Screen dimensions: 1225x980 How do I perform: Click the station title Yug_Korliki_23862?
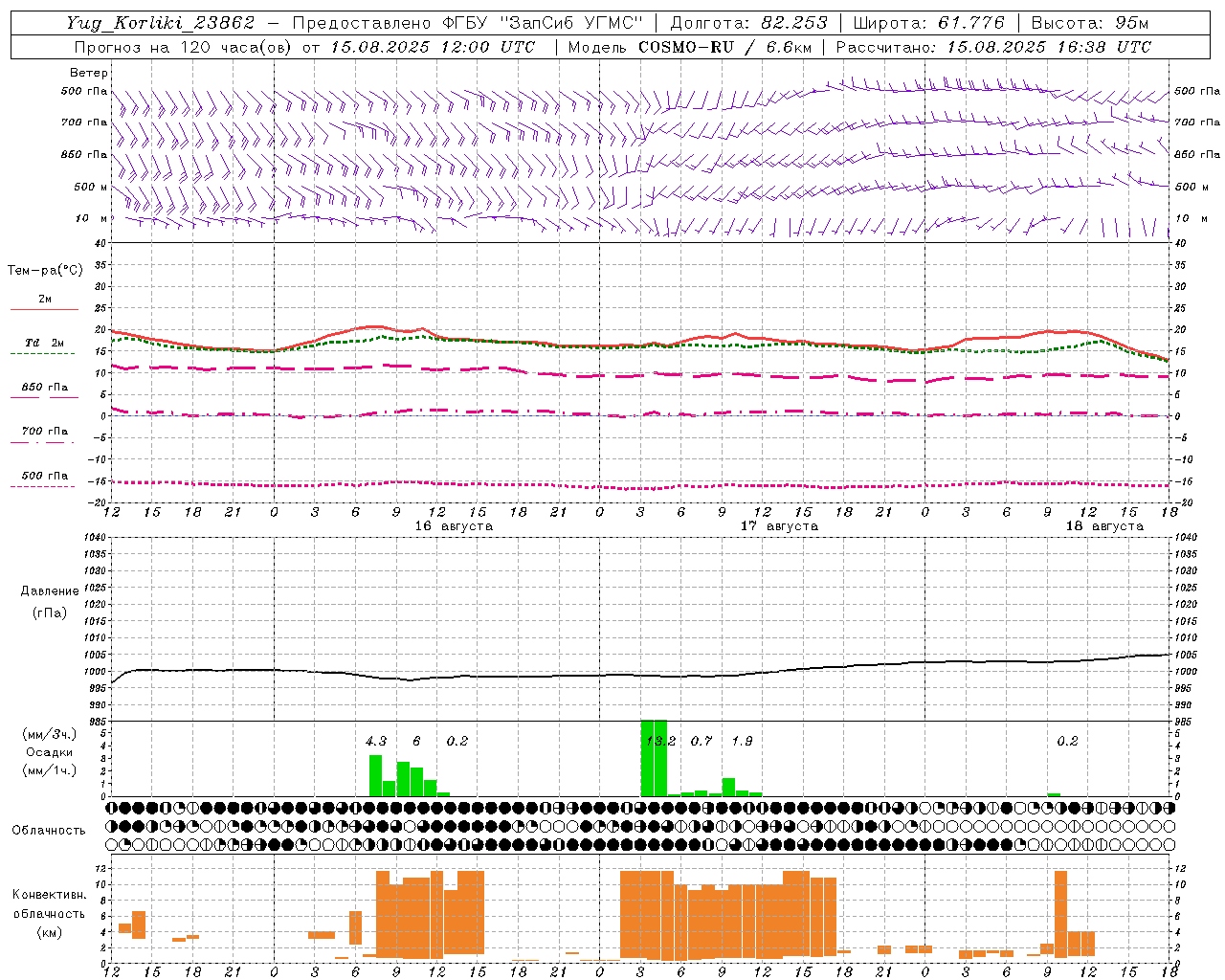[161, 23]
